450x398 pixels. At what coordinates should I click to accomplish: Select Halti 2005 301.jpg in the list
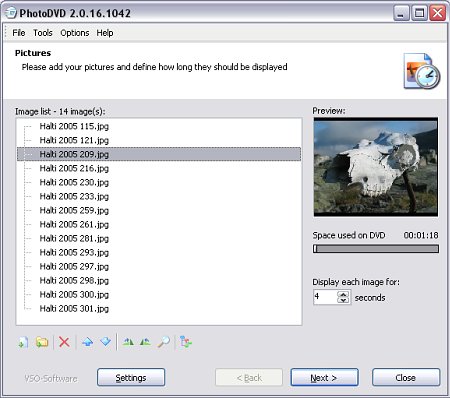(x=74, y=308)
